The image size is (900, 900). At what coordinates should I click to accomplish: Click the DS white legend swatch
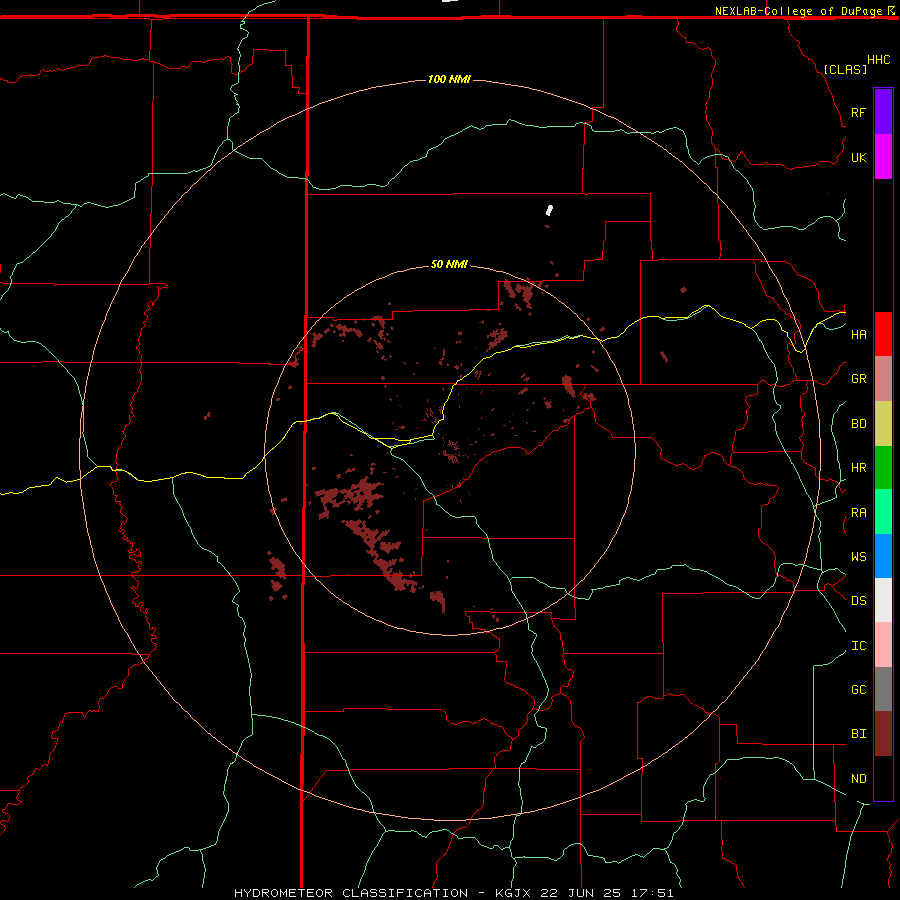(x=883, y=600)
